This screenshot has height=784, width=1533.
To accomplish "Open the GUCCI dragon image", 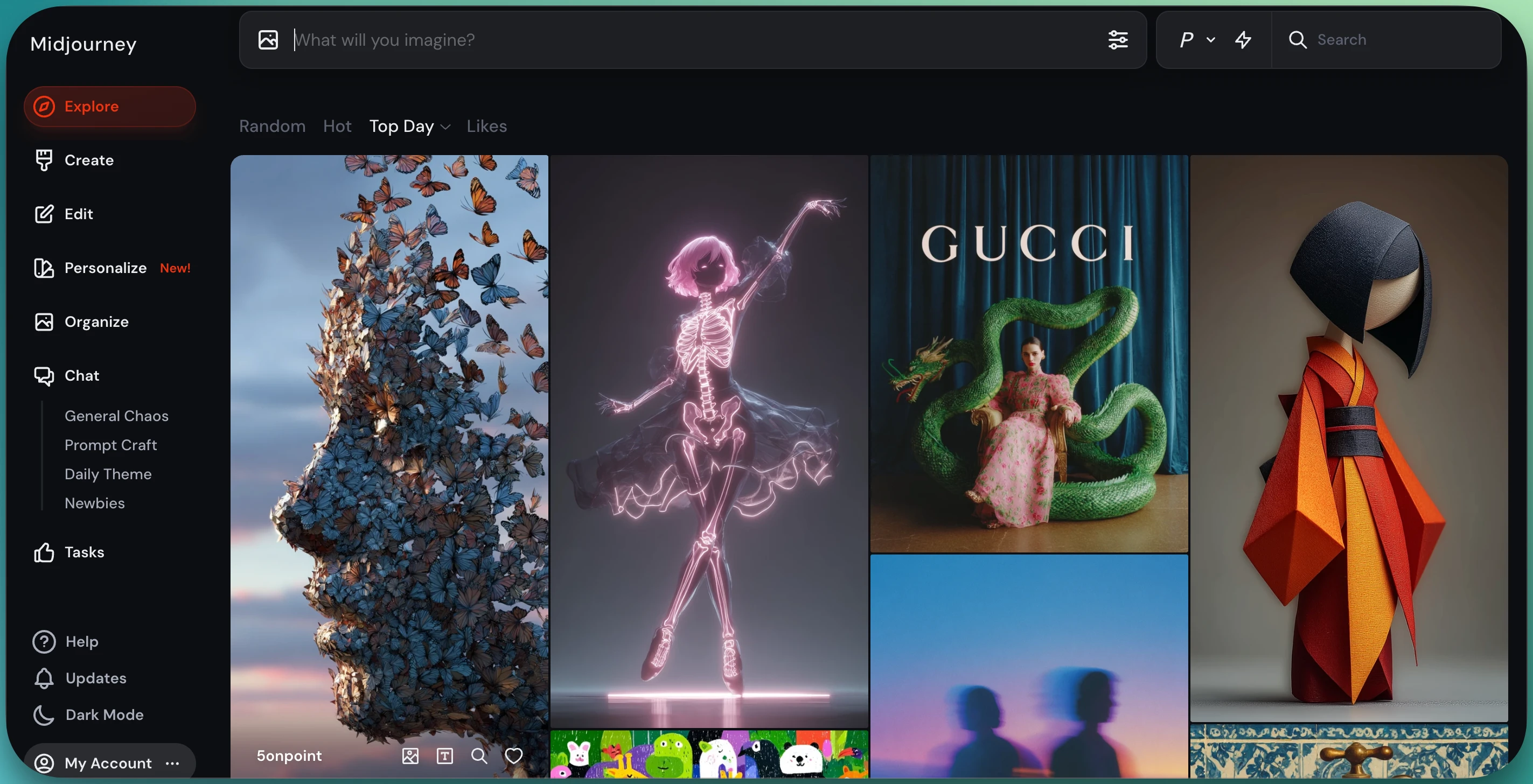I will click(1029, 354).
